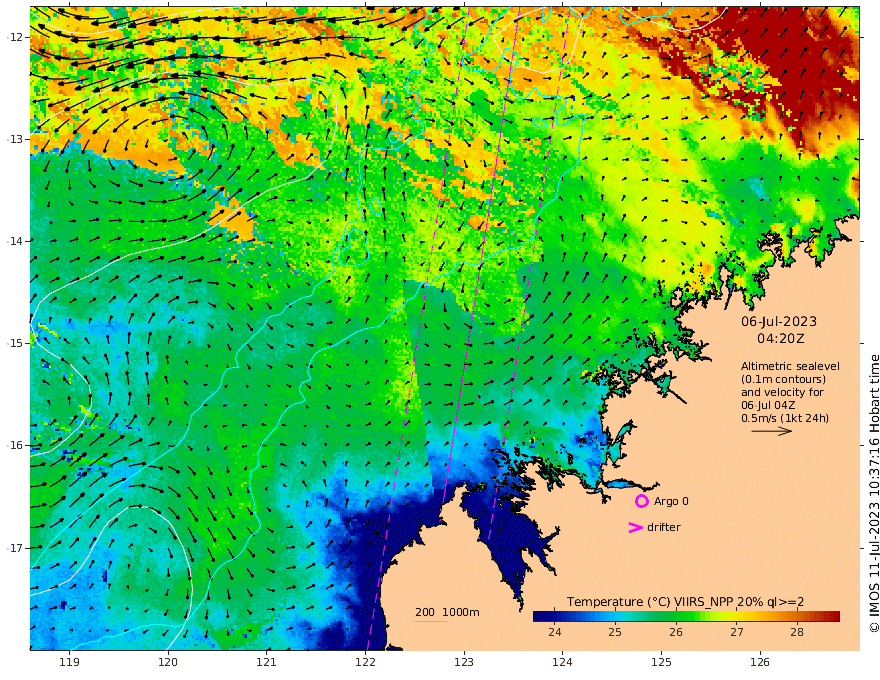Click the latitude axis label -17
The height and width of the screenshot is (680, 880).
pyautogui.click(x=15, y=548)
